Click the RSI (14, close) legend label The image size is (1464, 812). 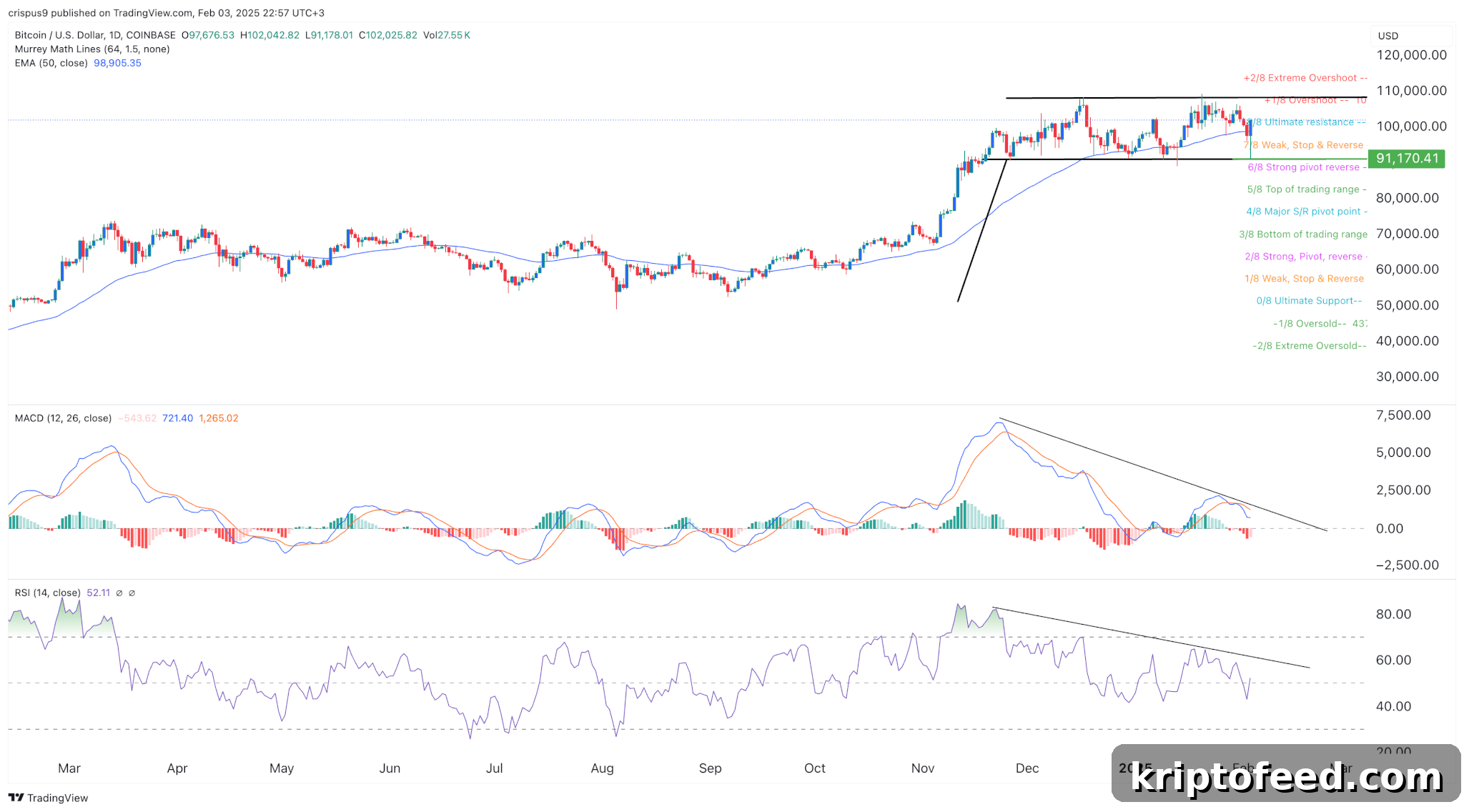(47, 593)
